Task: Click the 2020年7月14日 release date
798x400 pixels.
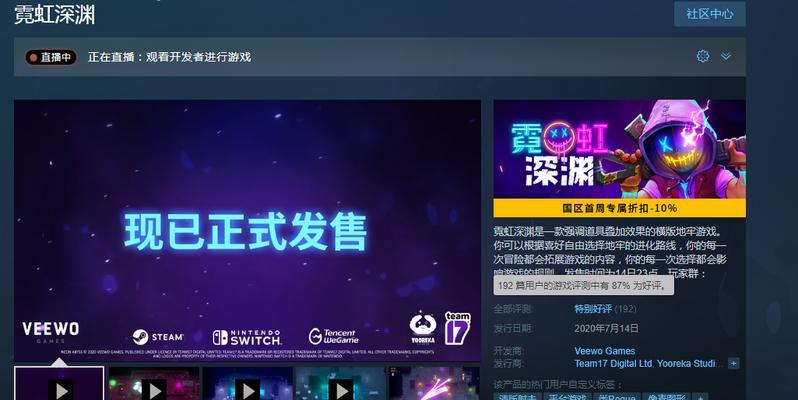Action: 606,329
